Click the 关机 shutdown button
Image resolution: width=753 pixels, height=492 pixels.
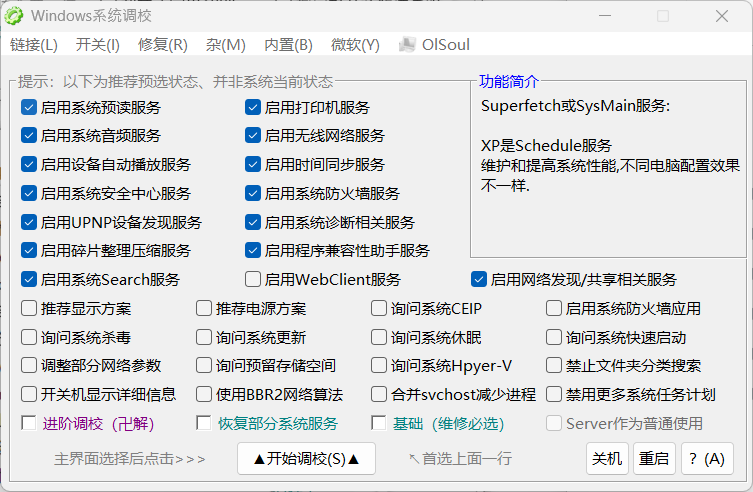pos(607,458)
